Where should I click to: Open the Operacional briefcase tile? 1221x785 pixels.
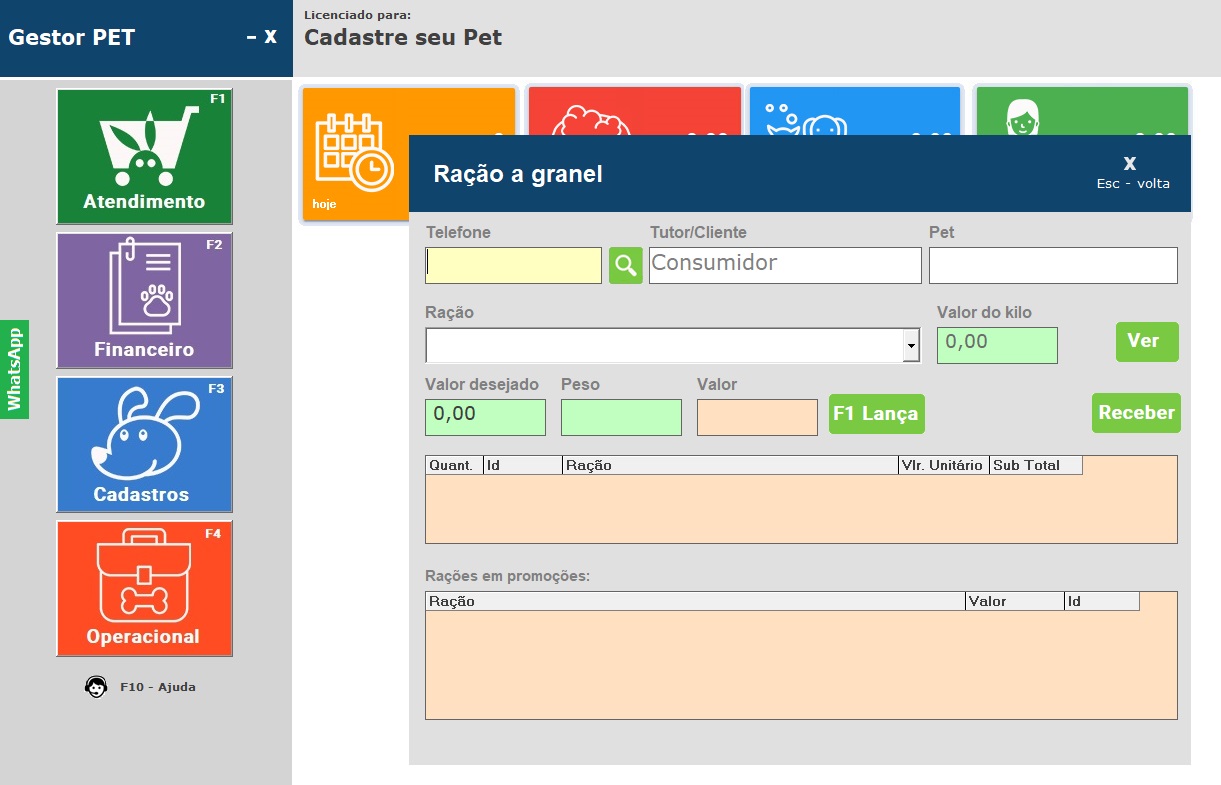pyautogui.click(x=144, y=588)
